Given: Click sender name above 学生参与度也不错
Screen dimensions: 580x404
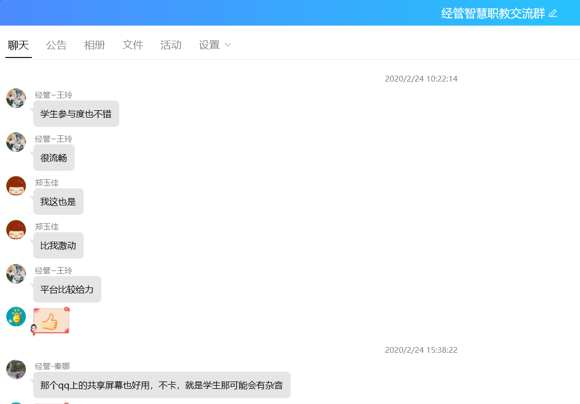Looking at the screenshot, I should pos(54,95).
